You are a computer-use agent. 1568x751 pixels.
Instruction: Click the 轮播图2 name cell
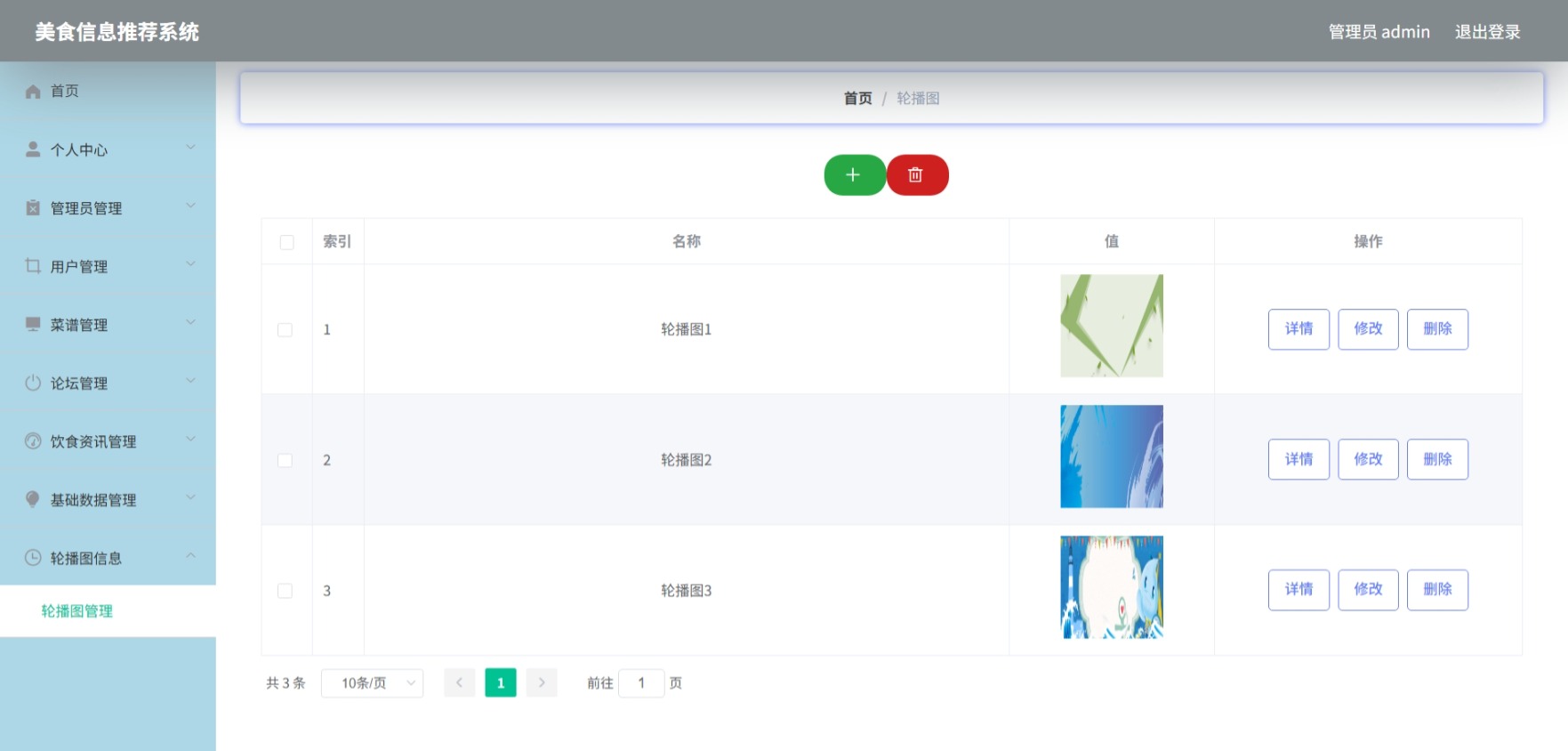687,460
